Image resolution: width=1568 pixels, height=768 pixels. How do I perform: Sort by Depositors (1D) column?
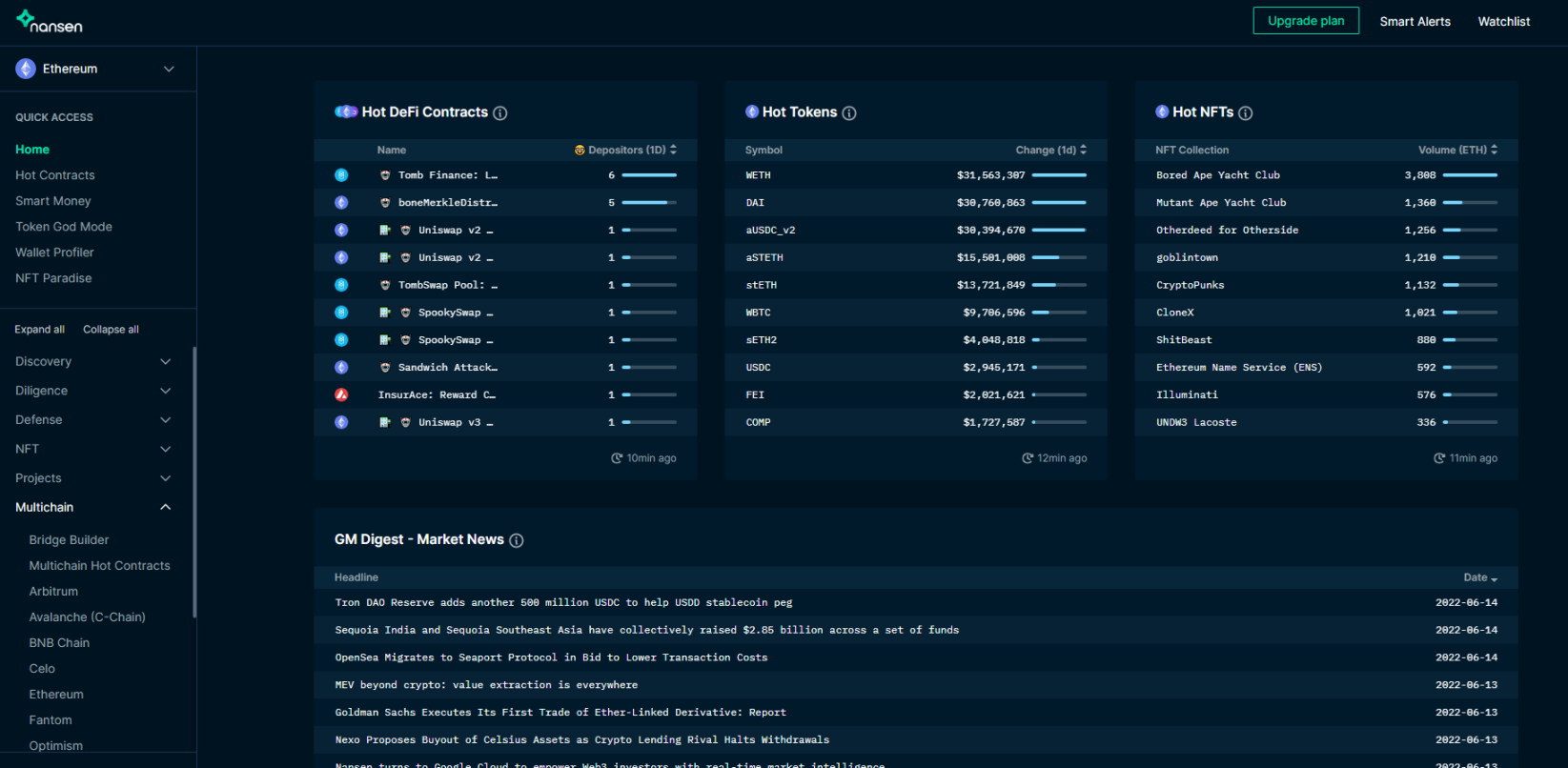click(x=626, y=151)
